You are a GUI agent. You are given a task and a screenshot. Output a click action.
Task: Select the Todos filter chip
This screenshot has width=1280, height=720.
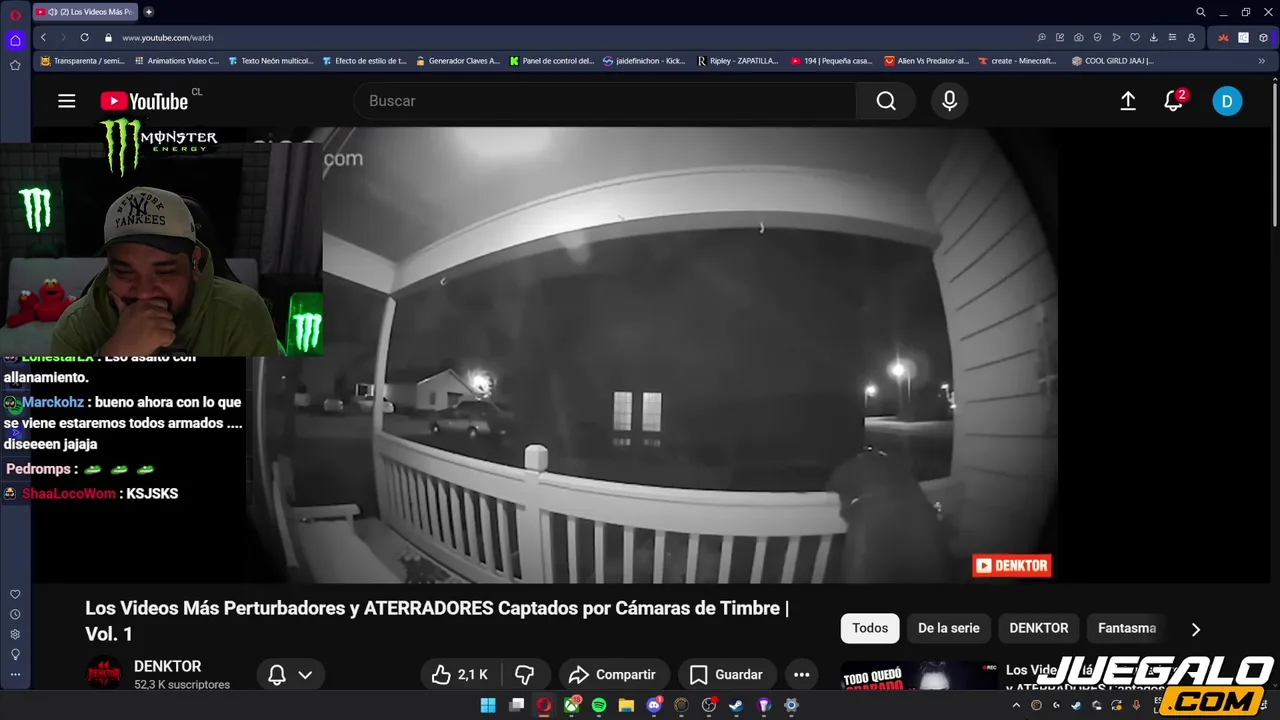coord(870,628)
